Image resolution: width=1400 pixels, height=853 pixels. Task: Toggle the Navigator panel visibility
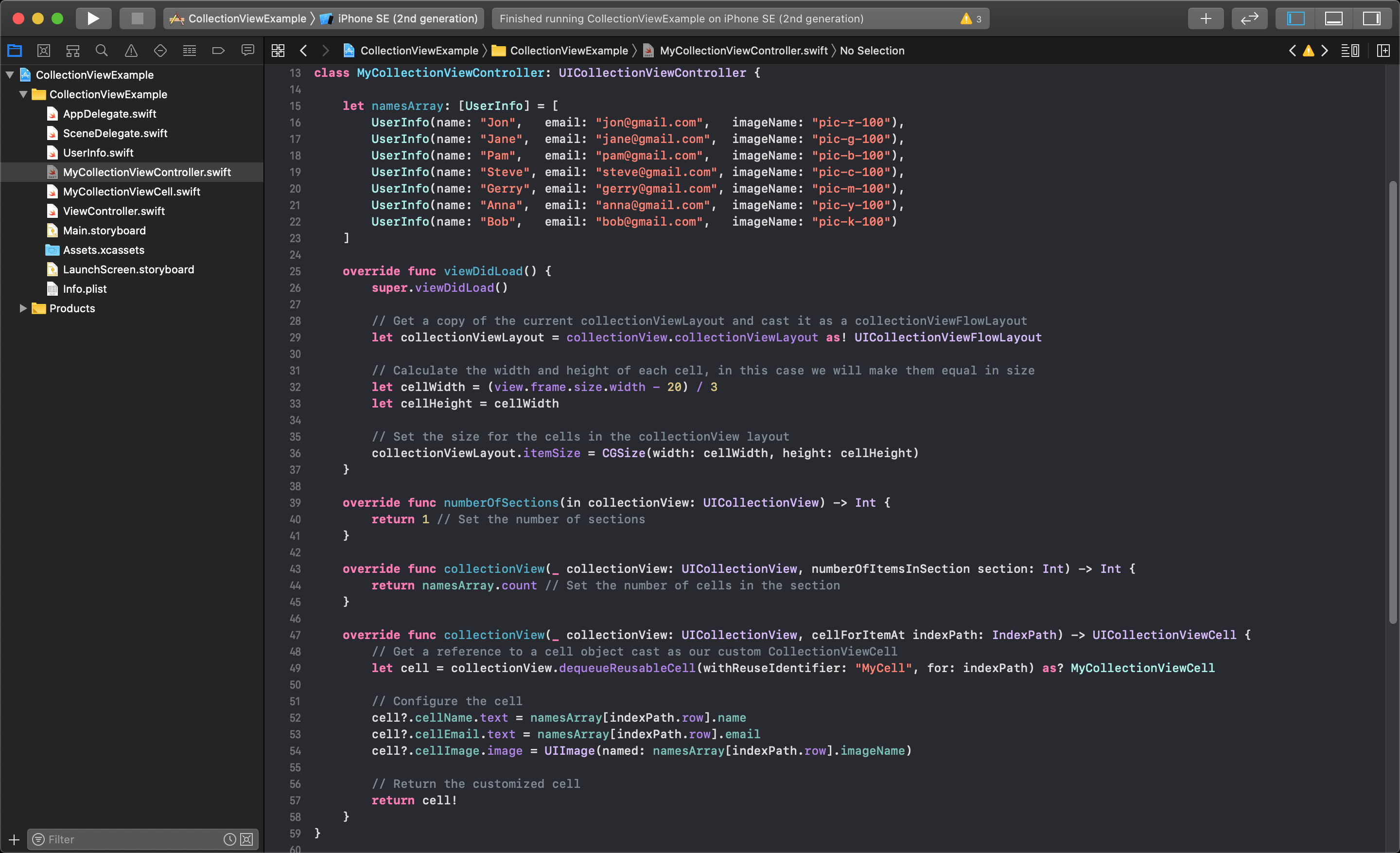1295,18
